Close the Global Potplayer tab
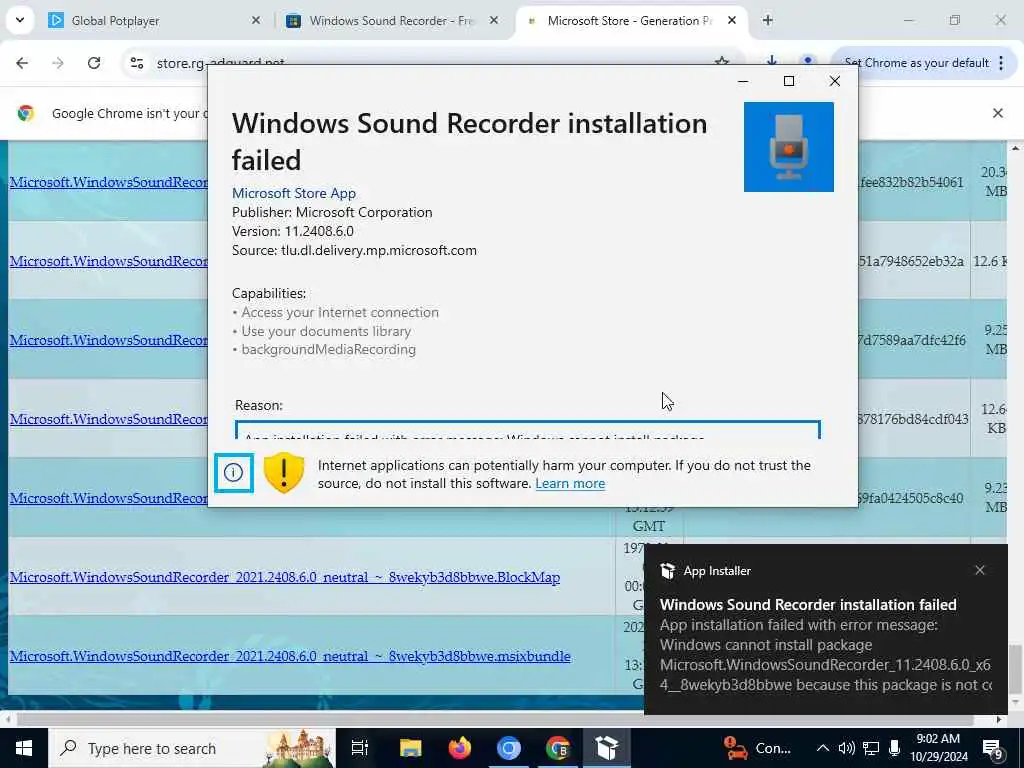Image resolution: width=1024 pixels, height=768 pixels. [255, 21]
